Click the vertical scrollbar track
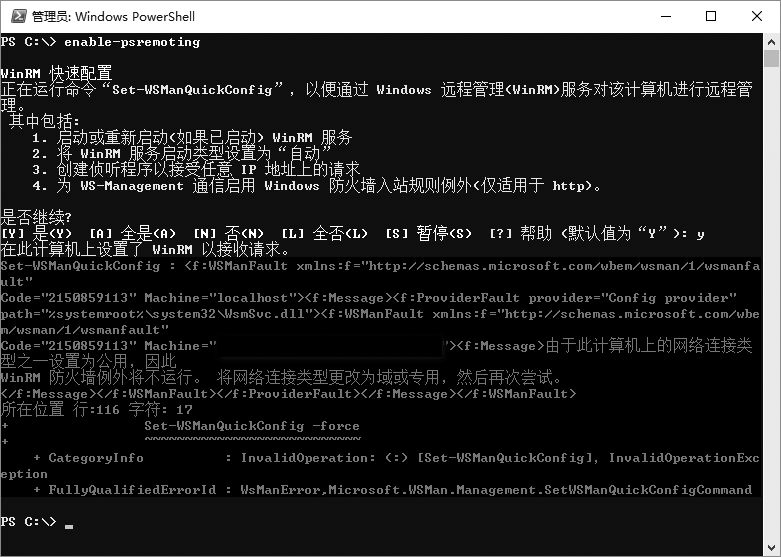 point(771,300)
